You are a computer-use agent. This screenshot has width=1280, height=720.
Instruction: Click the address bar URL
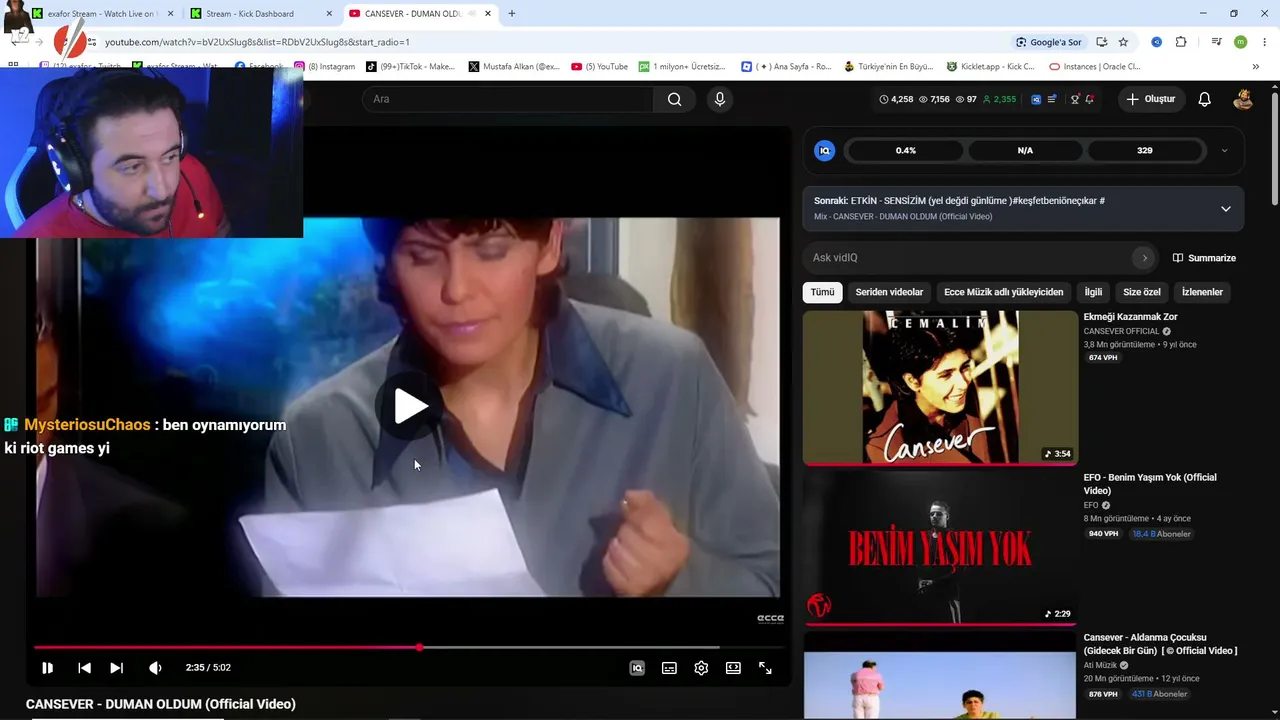258,42
